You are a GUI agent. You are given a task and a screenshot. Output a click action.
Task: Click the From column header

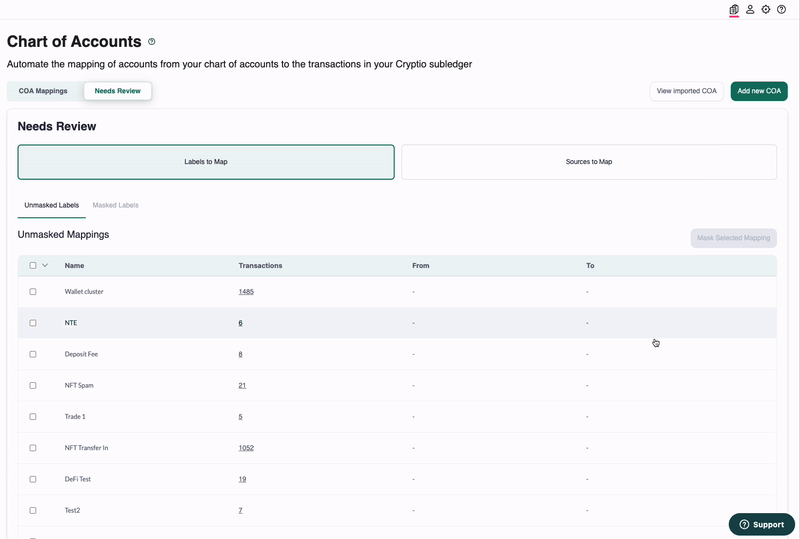(x=420, y=265)
